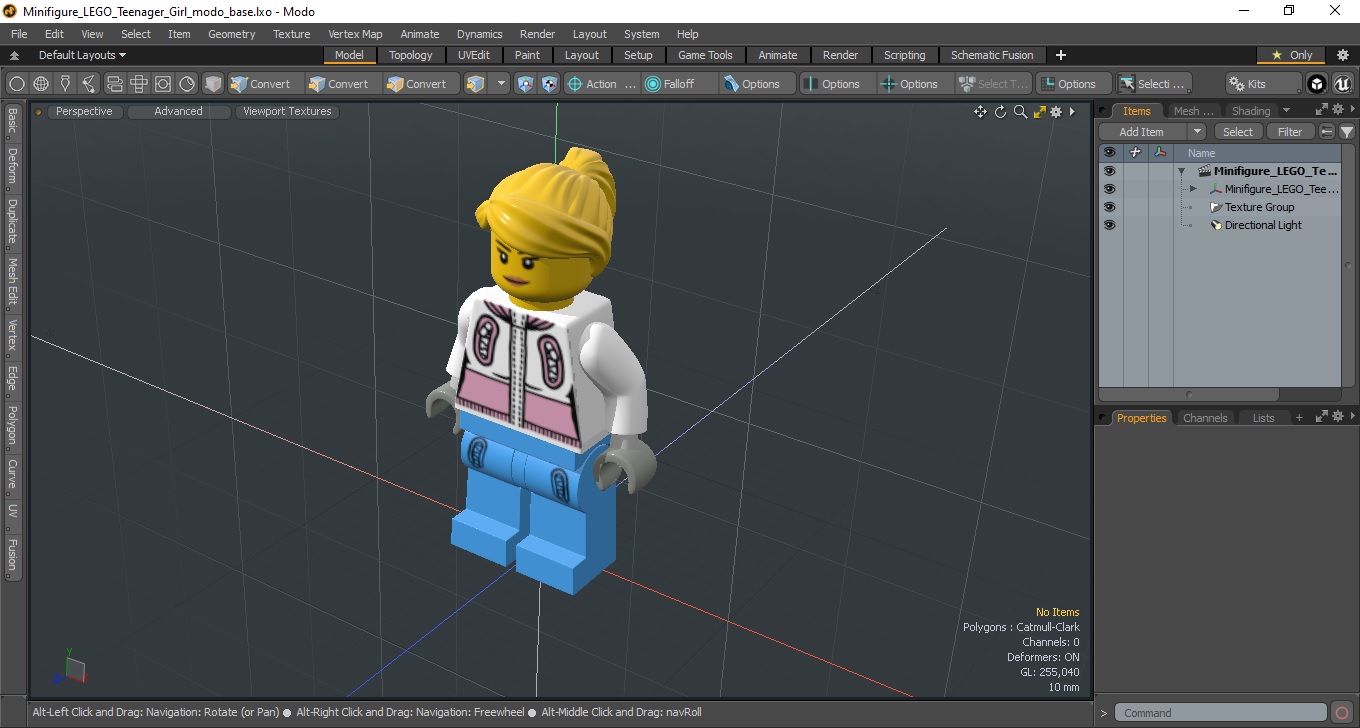Expand the Minifigure mesh child item

[x=1193, y=189]
